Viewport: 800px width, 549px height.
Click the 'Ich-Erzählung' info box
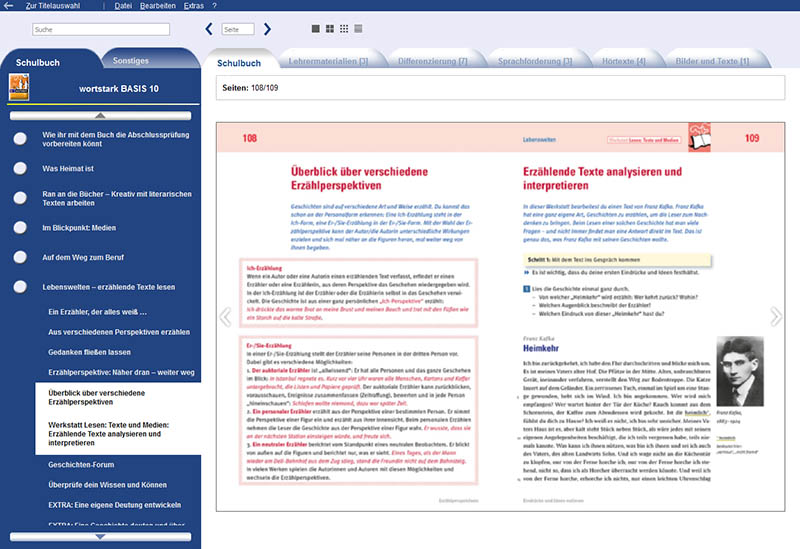click(358, 293)
